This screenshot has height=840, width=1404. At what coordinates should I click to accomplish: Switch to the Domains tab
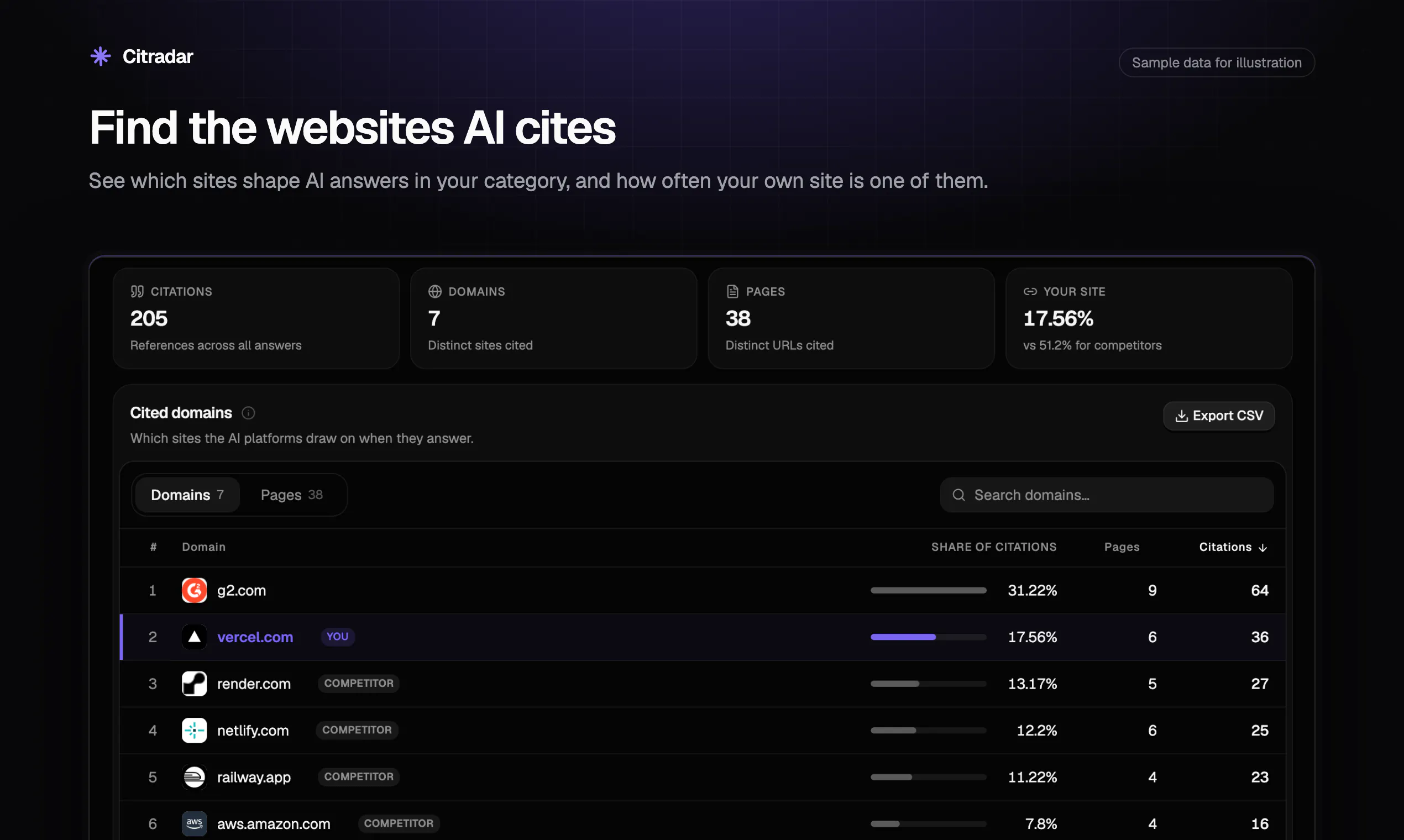pyautogui.click(x=187, y=495)
